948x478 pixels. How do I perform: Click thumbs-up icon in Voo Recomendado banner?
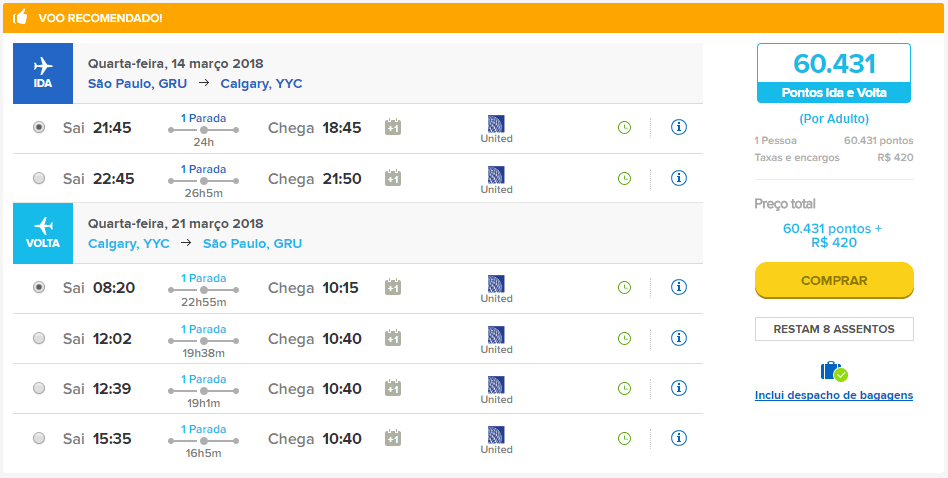[21, 18]
